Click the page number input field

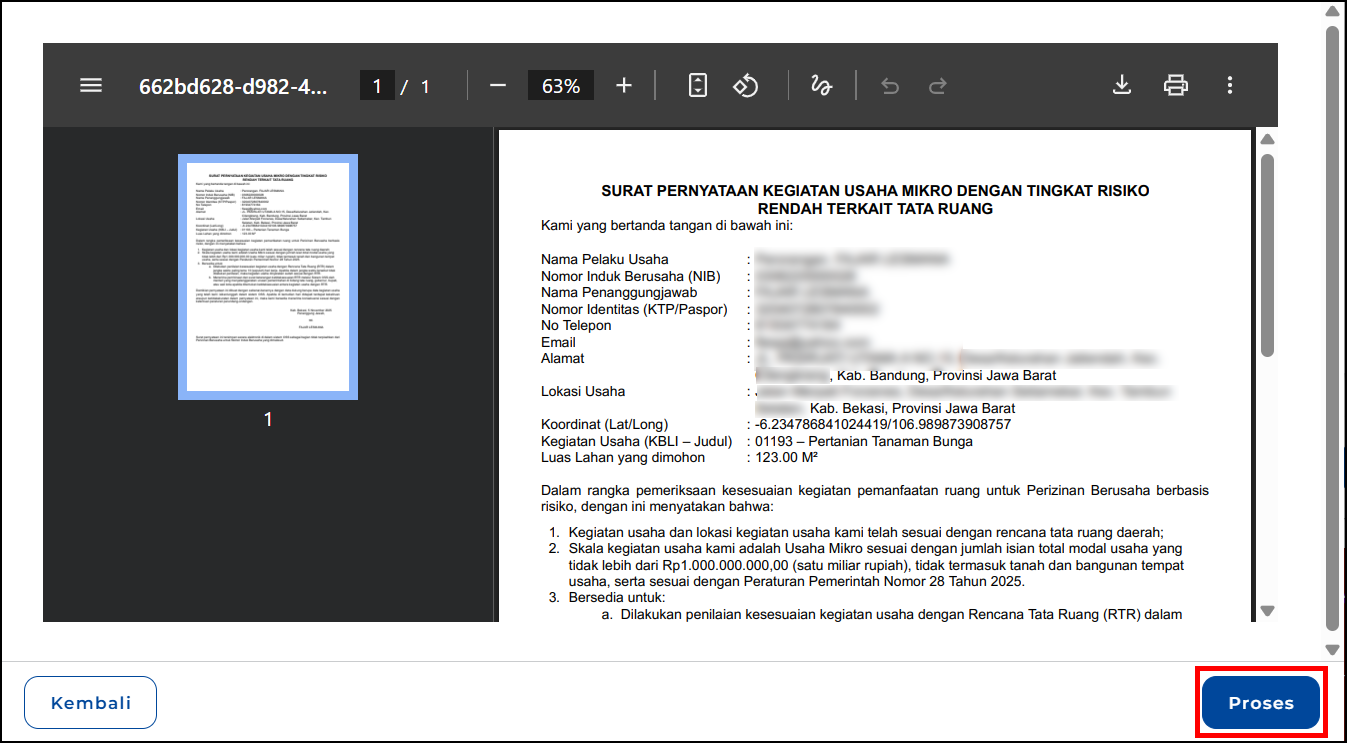coord(377,86)
